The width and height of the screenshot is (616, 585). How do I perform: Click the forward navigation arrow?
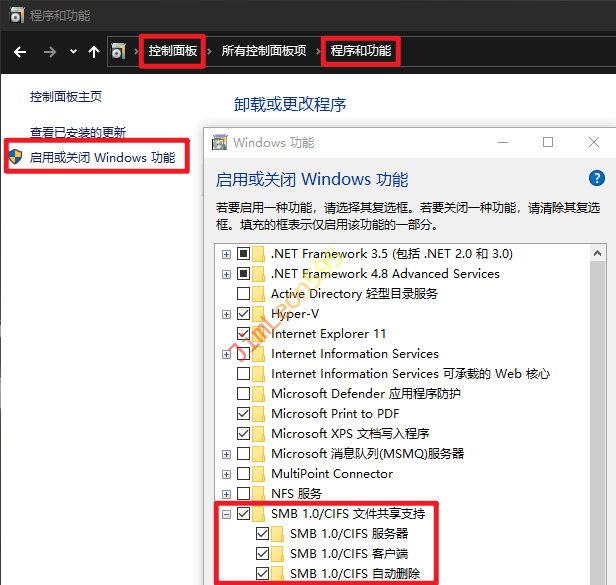point(48,51)
